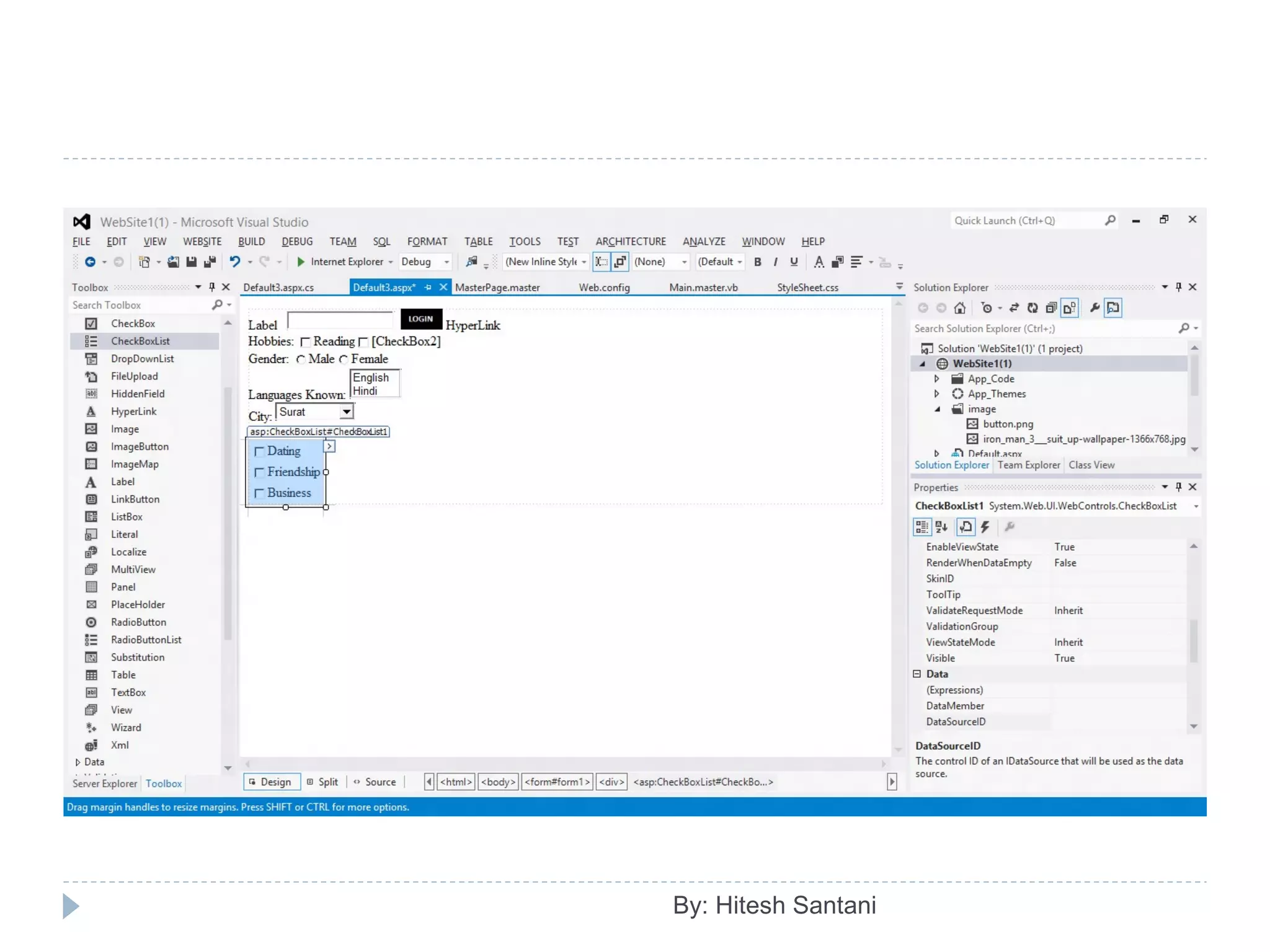Click the Alphabetical sort icon in Properties
1270x952 pixels.
[x=941, y=527]
